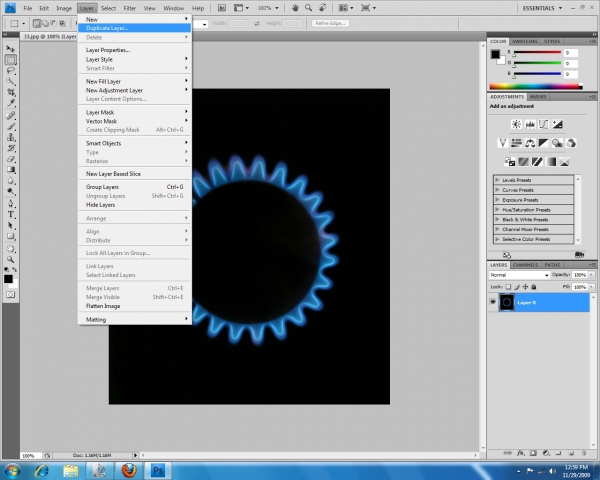Switch to the Channels tab
This screenshot has height=480, width=600.
coord(525,265)
